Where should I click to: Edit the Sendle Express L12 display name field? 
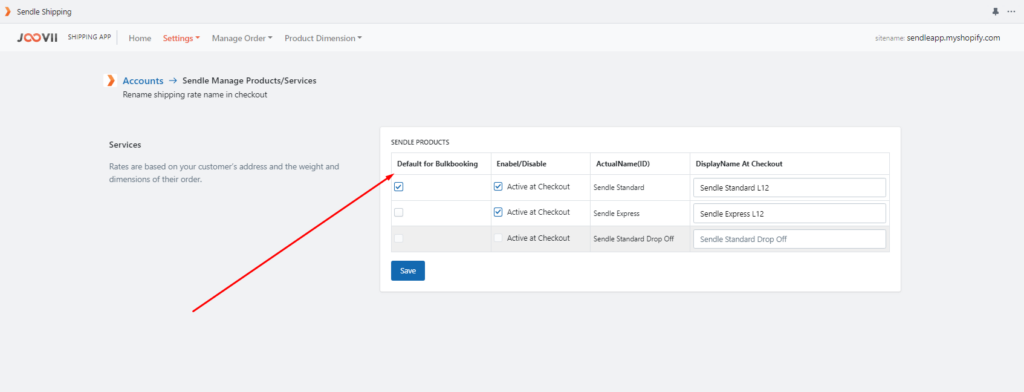click(x=790, y=213)
